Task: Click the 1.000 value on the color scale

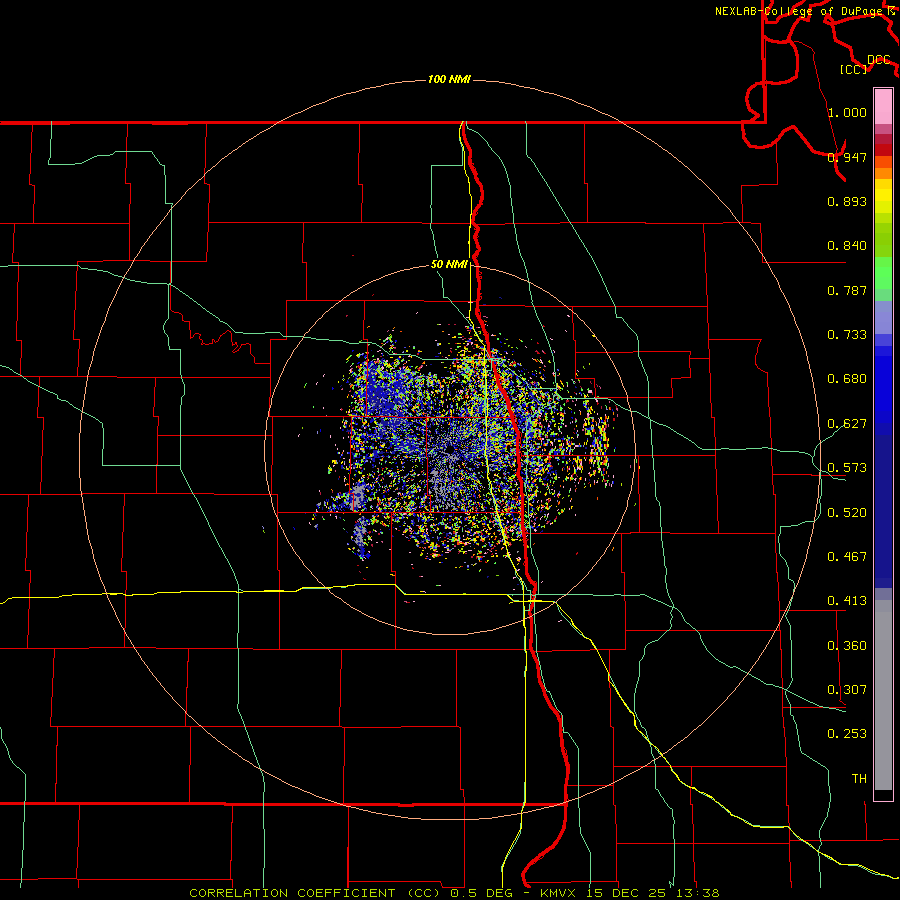Action: click(x=847, y=112)
